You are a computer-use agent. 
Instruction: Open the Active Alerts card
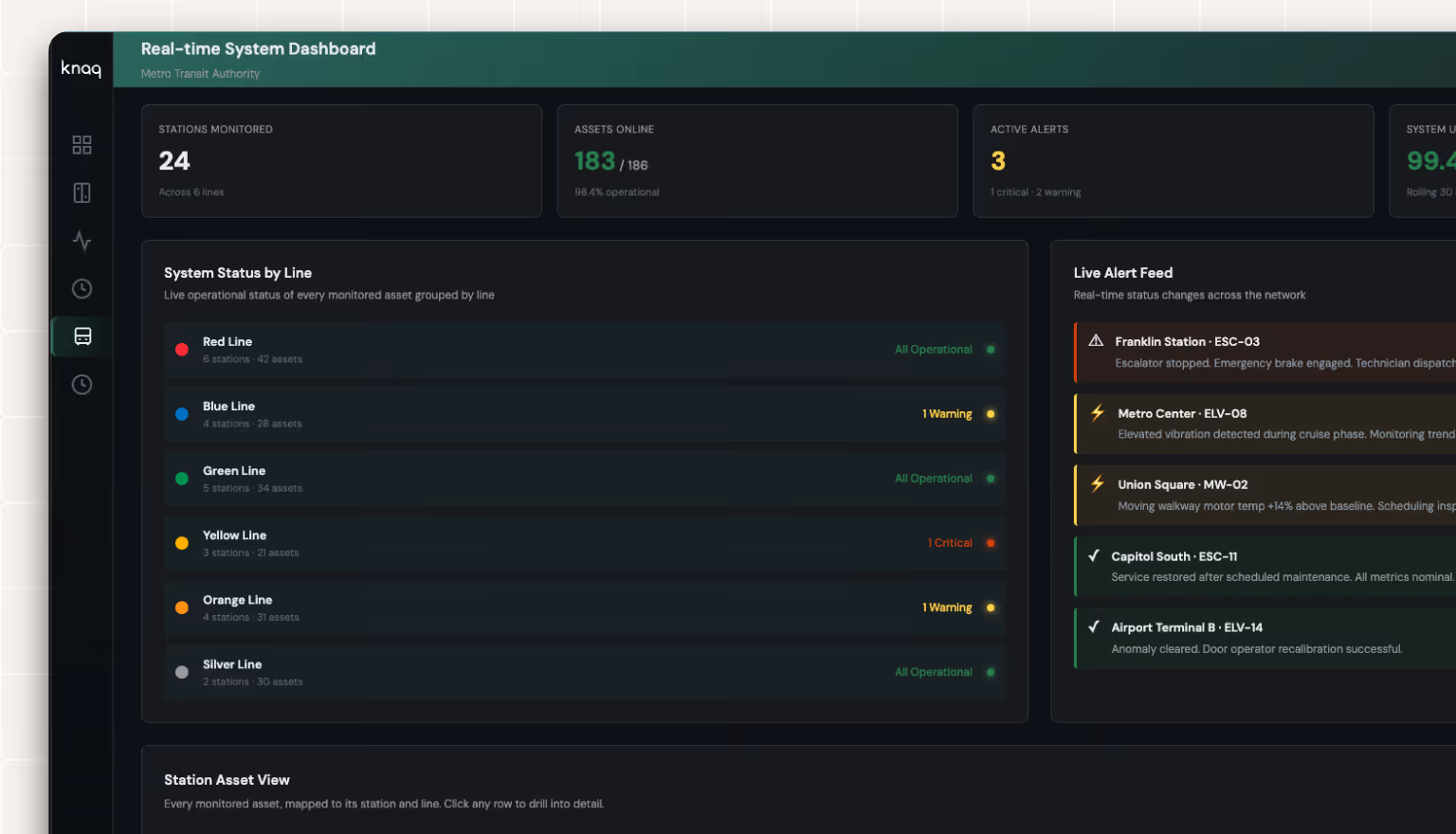pos(1174,161)
